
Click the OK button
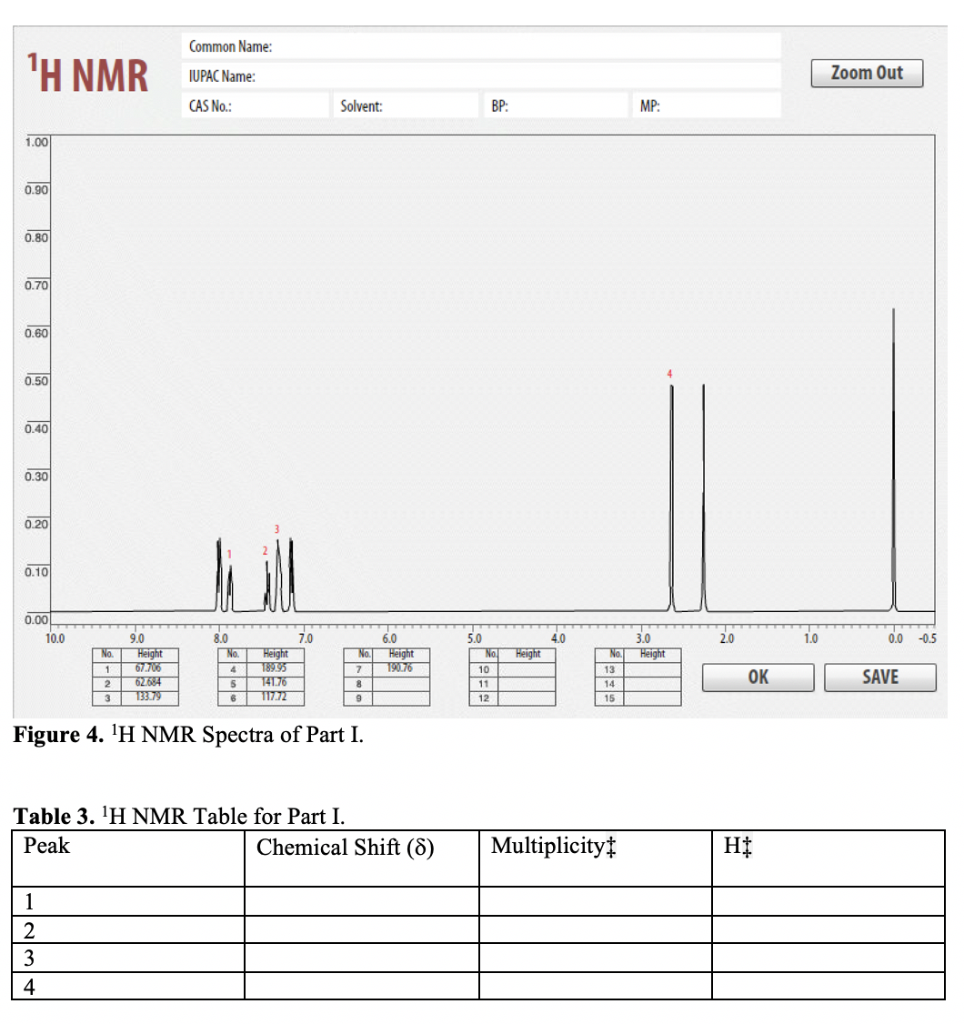760,677
